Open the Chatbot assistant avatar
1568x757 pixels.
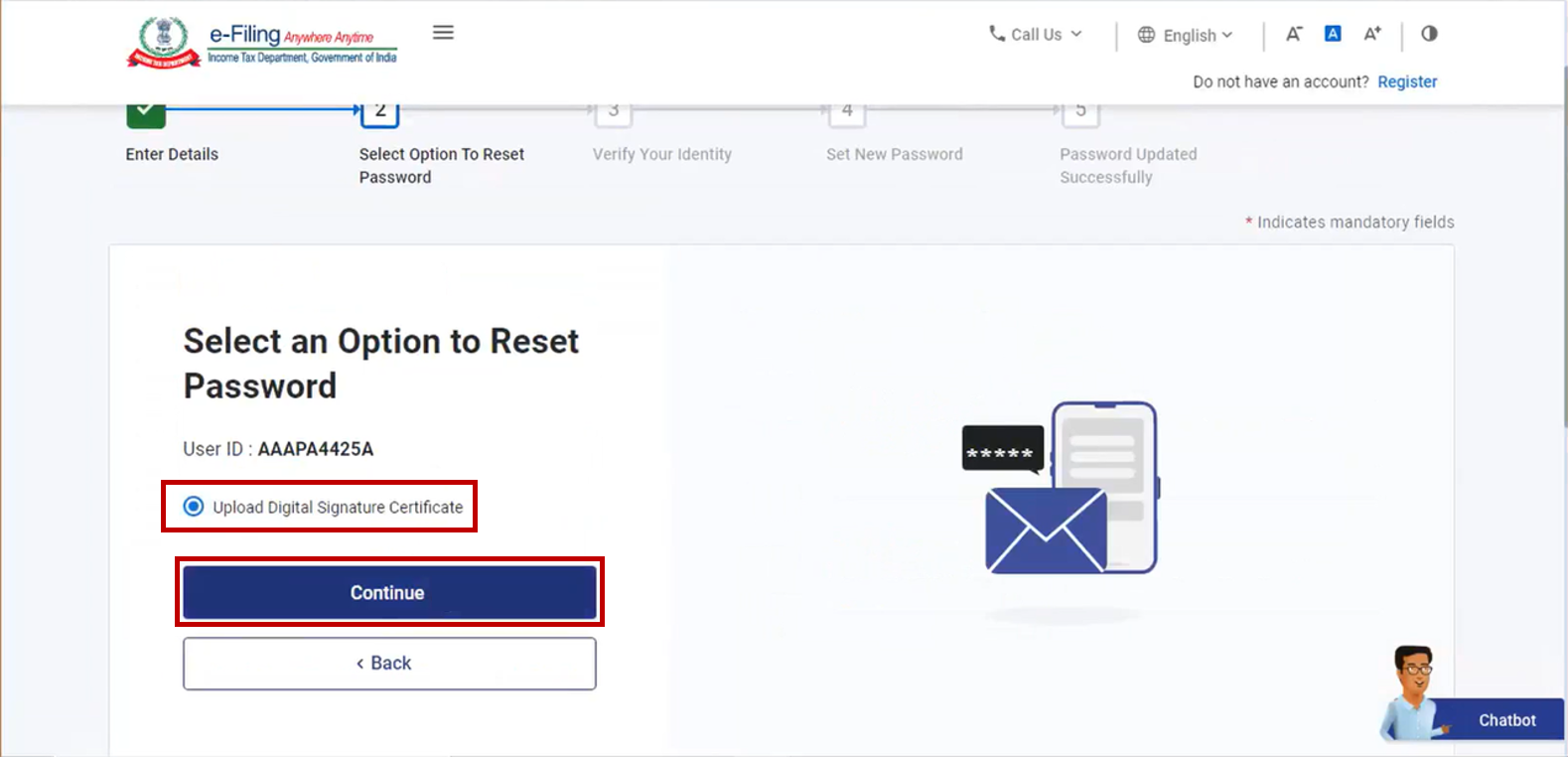point(1414,691)
